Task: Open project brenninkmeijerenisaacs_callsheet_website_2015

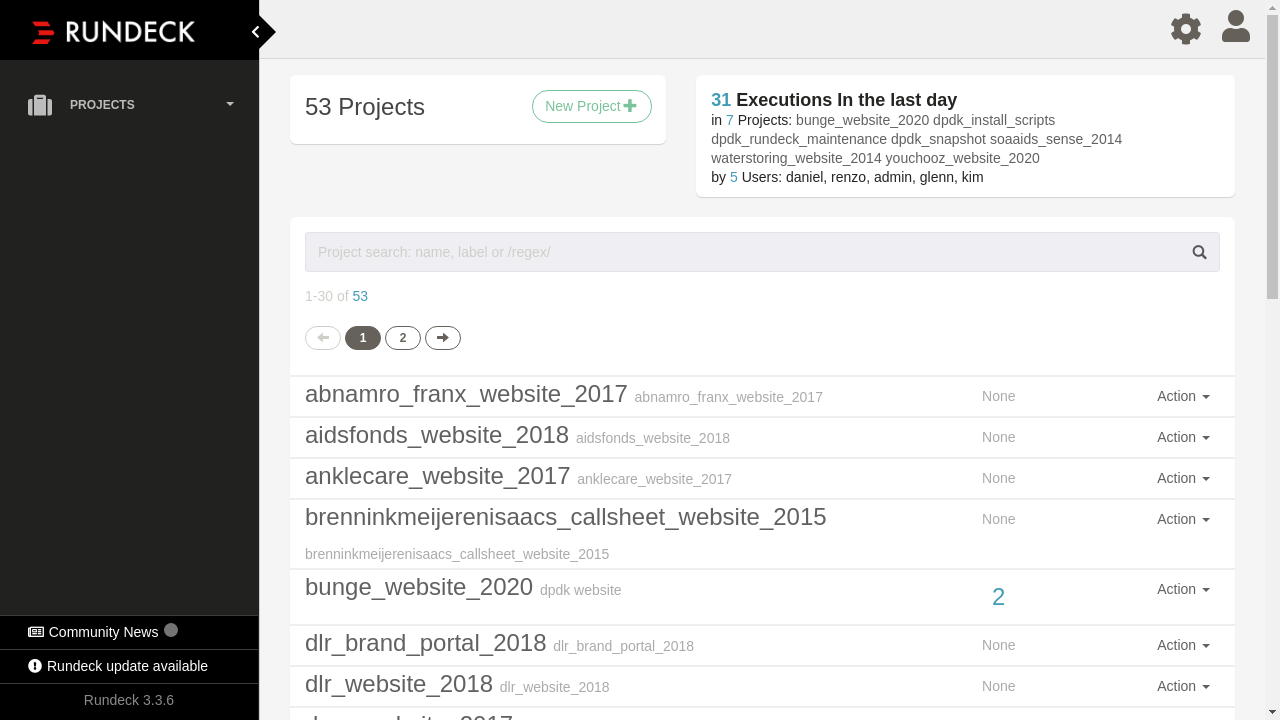Action: [x=566, y=517]
